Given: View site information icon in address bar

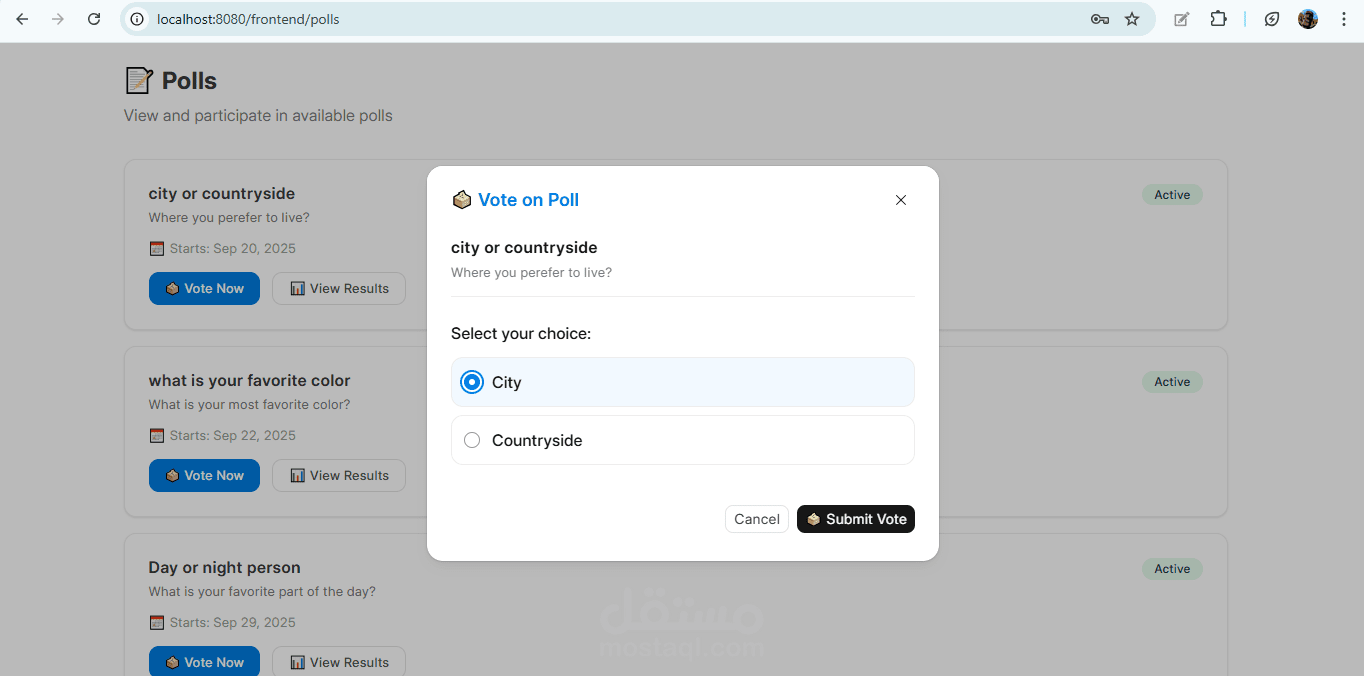Looking at the screenshot, I should (x=138, y=19).
